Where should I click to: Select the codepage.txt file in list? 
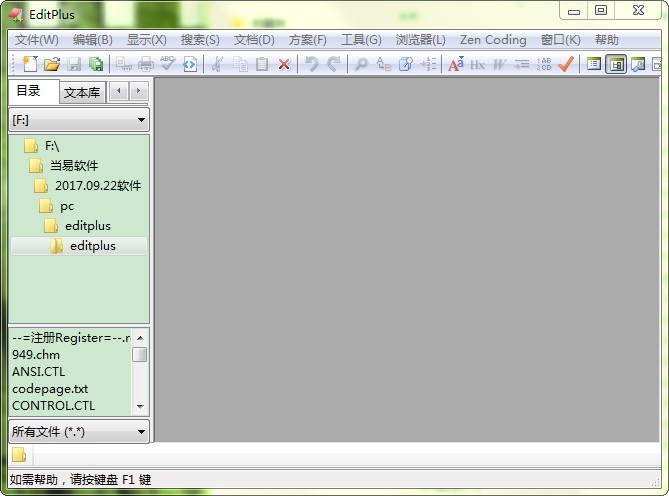pyautogui.click(x=50, y=388)
